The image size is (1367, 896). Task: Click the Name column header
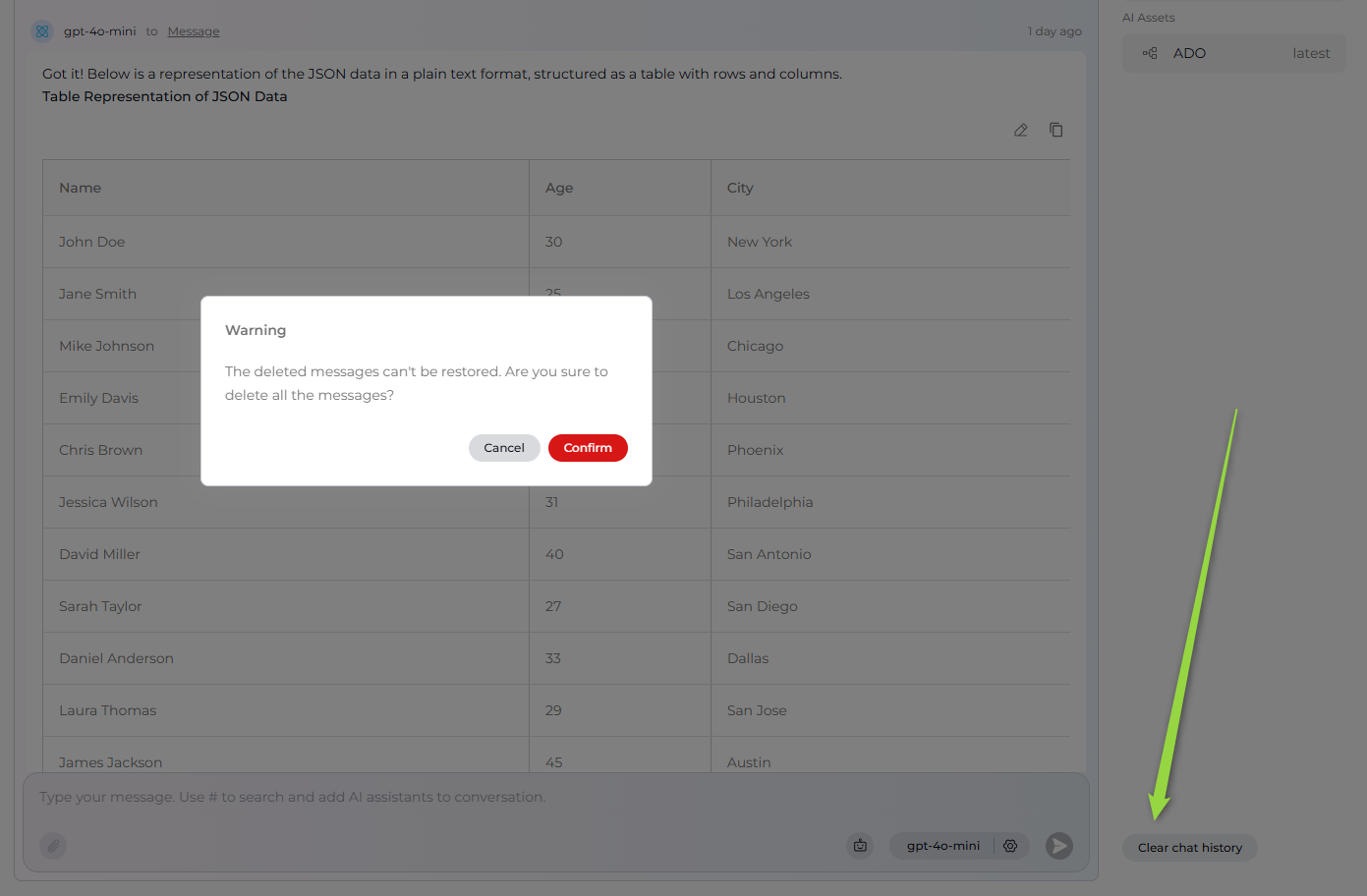pyautogui.click(x=286, y=188)
